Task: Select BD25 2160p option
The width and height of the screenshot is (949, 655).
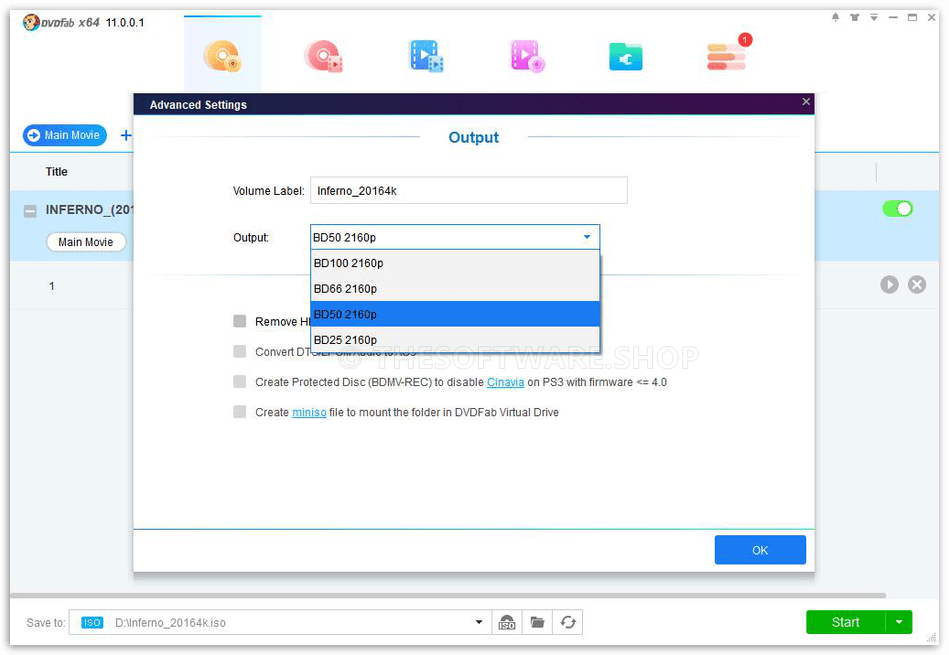Action: 455,340
